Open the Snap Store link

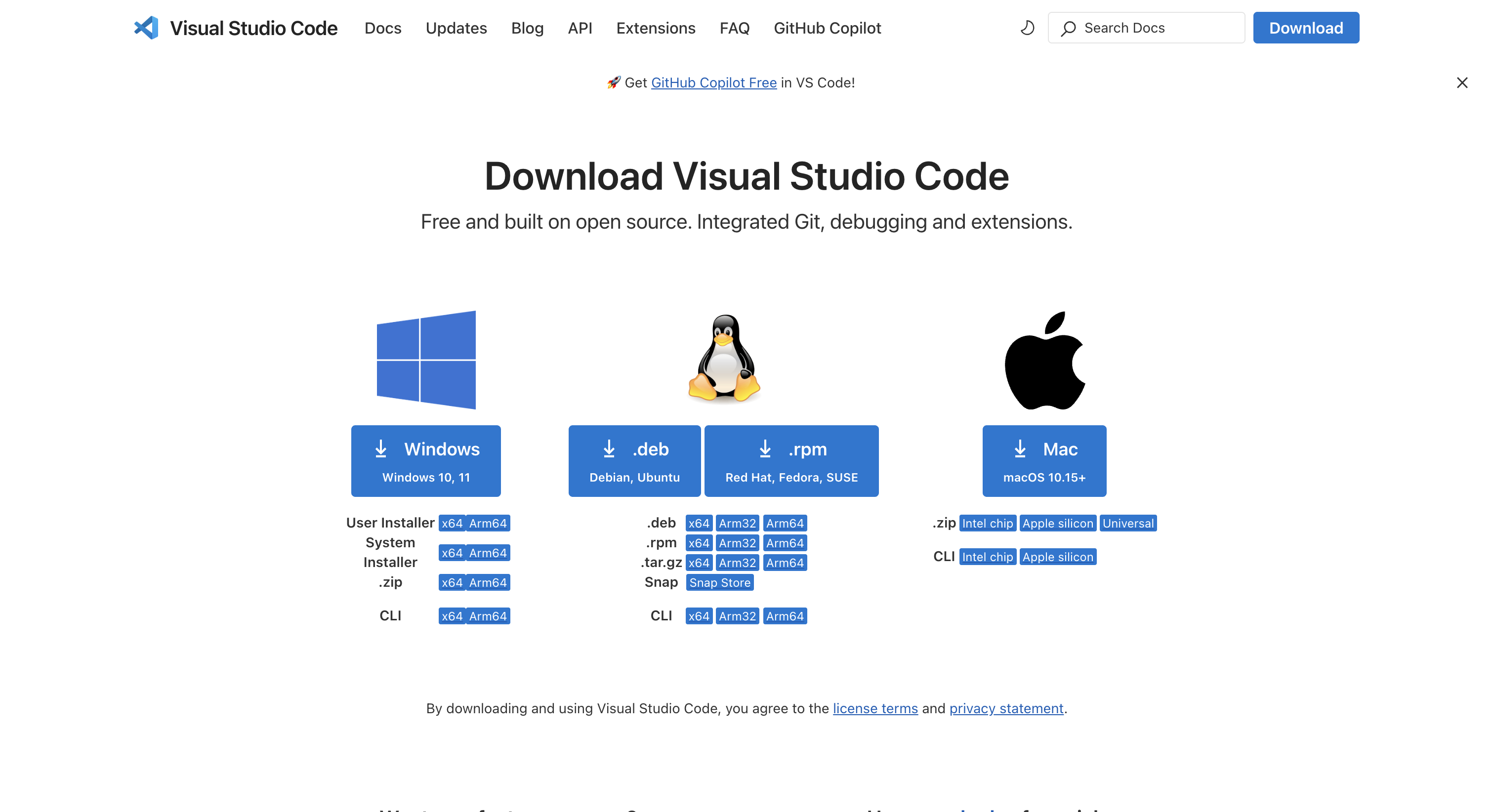(720, 582)
